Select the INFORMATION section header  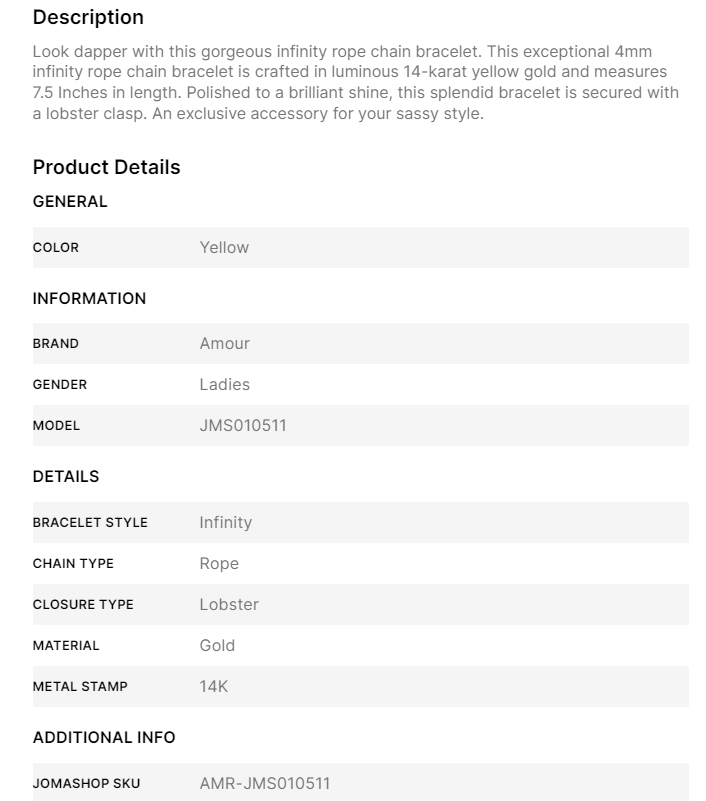[89, 299]
